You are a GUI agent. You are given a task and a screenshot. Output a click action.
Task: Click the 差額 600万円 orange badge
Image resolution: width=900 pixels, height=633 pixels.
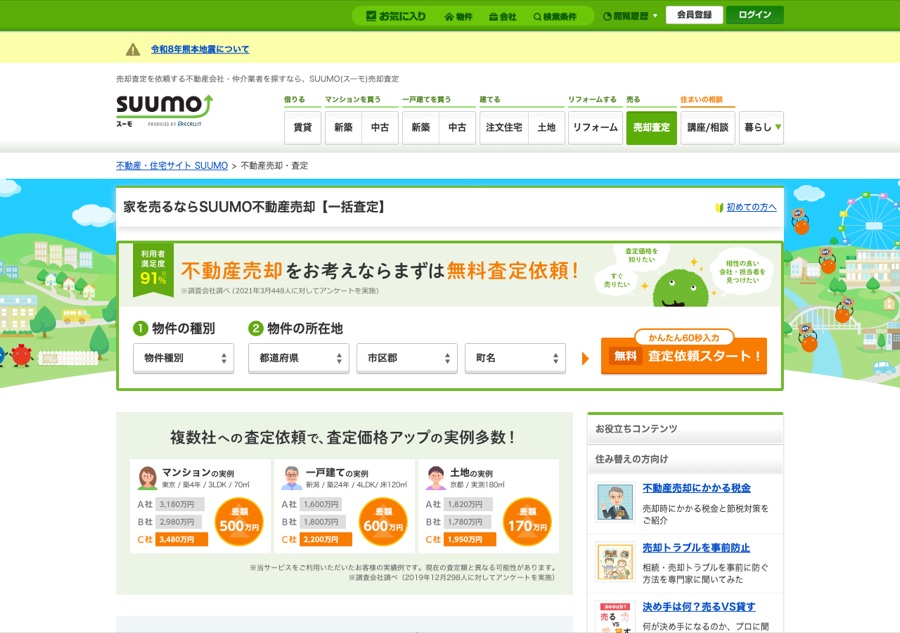point(383,522)
